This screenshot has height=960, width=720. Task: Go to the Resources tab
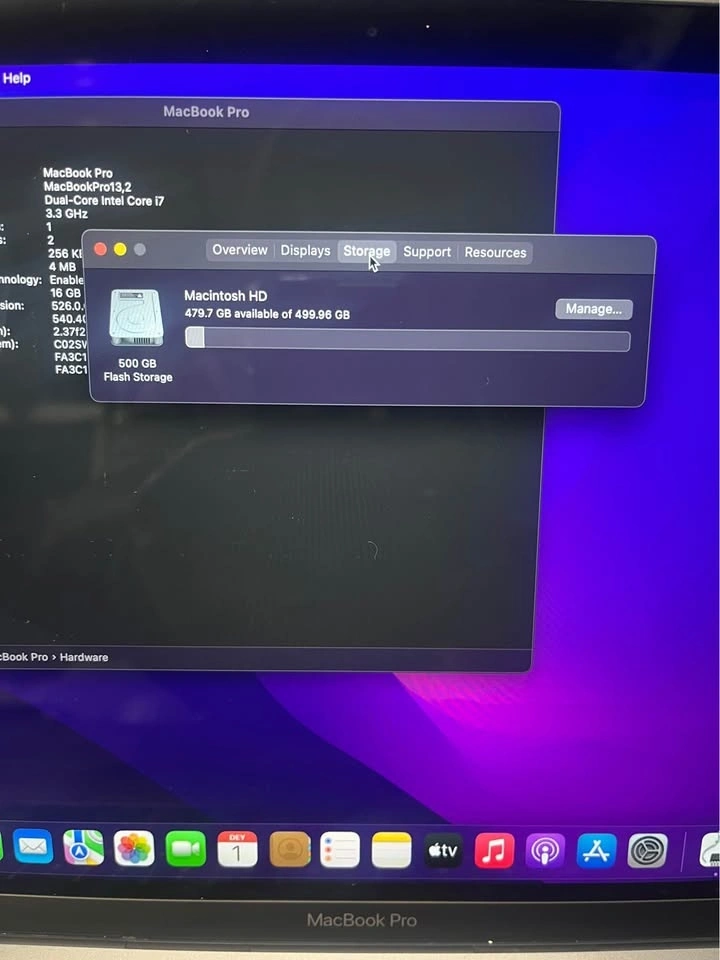pyautogui.click(x=495, y=253)
